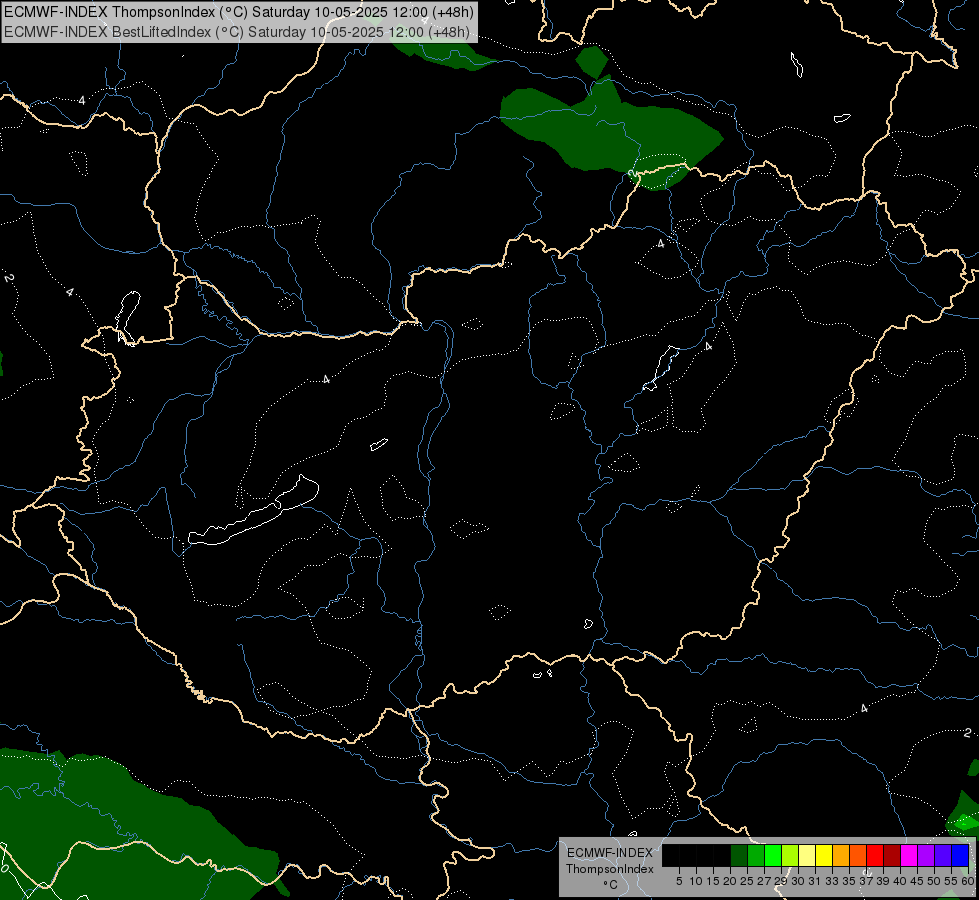
Task: Click the legend label "ECMWF-INDEX"
Action: (x=609, y=853)
